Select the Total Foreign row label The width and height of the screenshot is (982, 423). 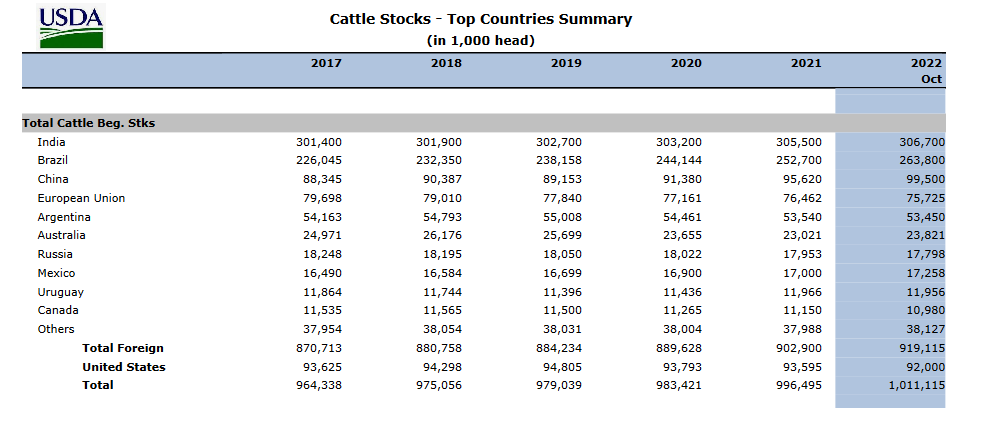pyautogui.click(x=123, y=348)
